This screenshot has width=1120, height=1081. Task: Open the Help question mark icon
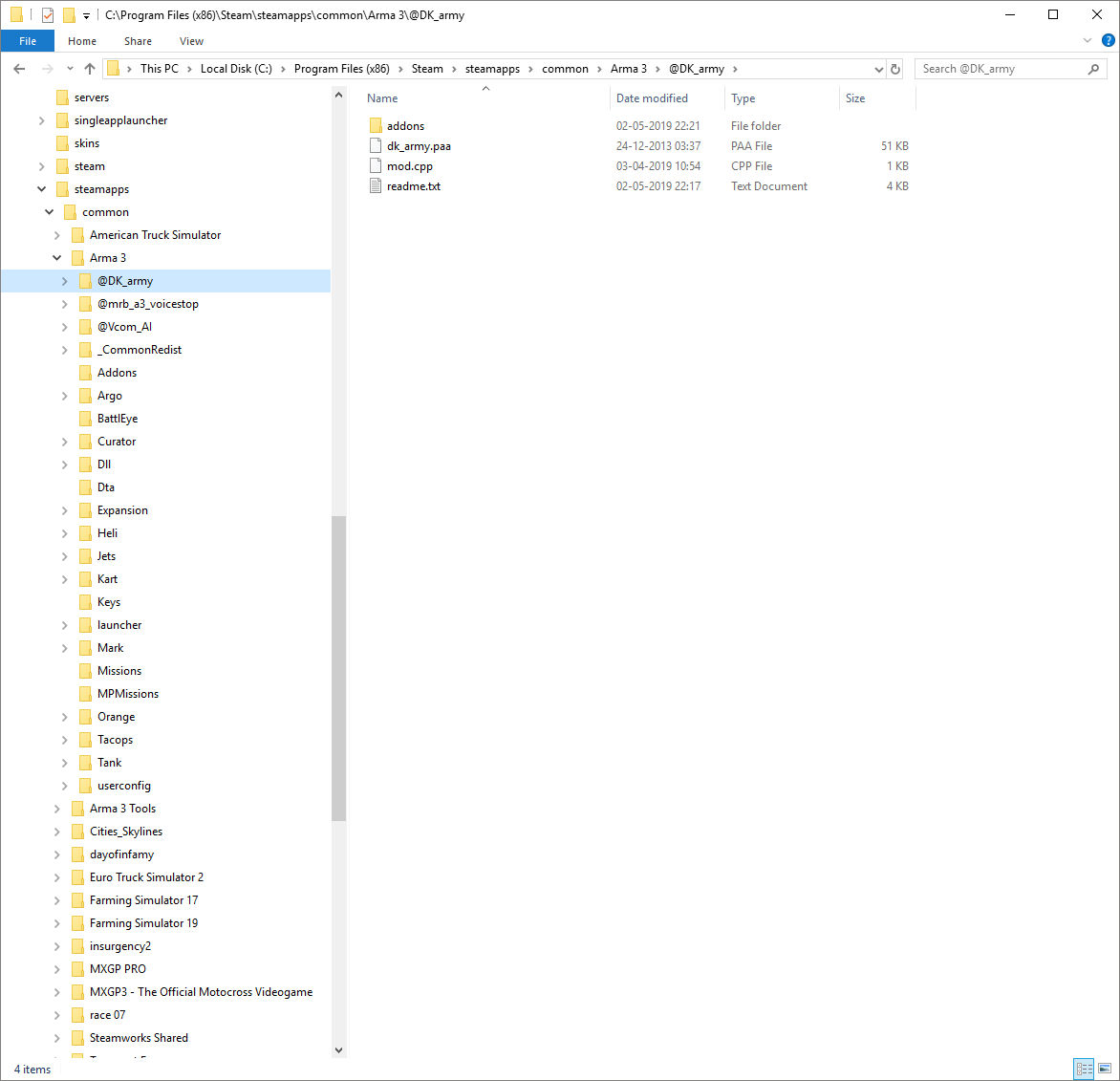(1108, 41)
